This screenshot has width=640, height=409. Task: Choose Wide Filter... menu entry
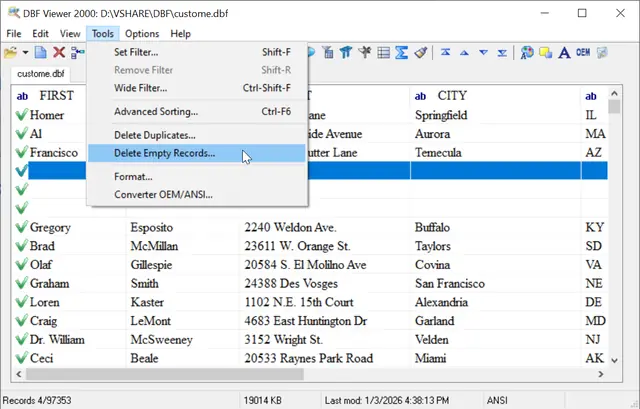tap(197, 88)
